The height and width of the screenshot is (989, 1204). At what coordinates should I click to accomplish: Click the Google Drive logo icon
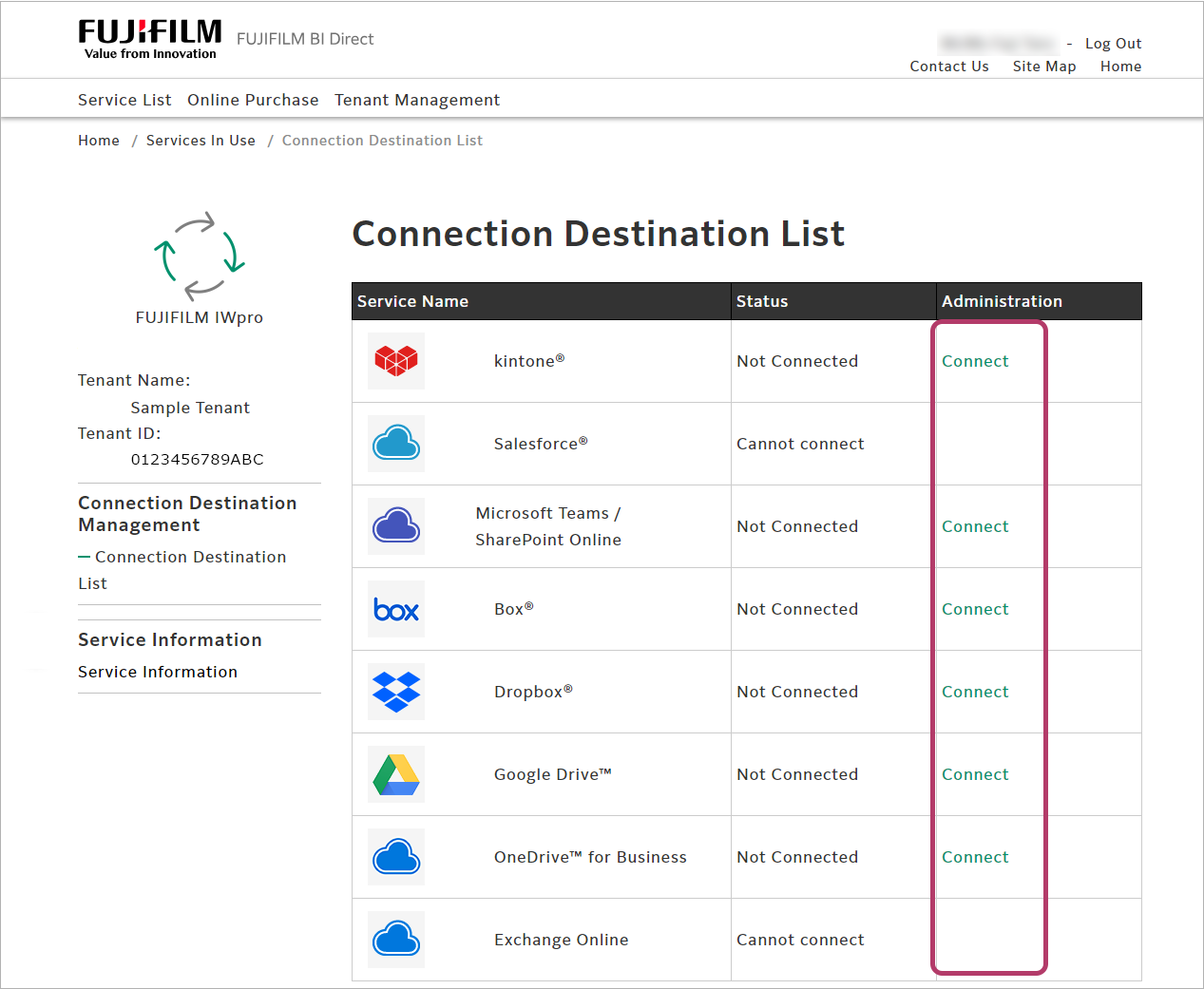pos(396,774)
